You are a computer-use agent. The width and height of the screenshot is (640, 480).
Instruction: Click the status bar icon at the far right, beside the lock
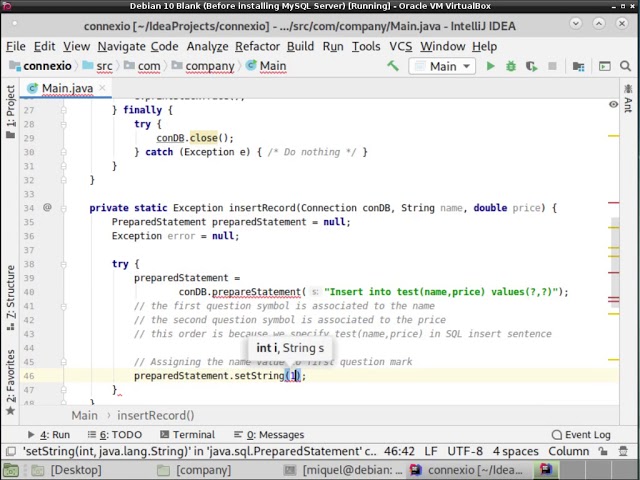(623, 451)
